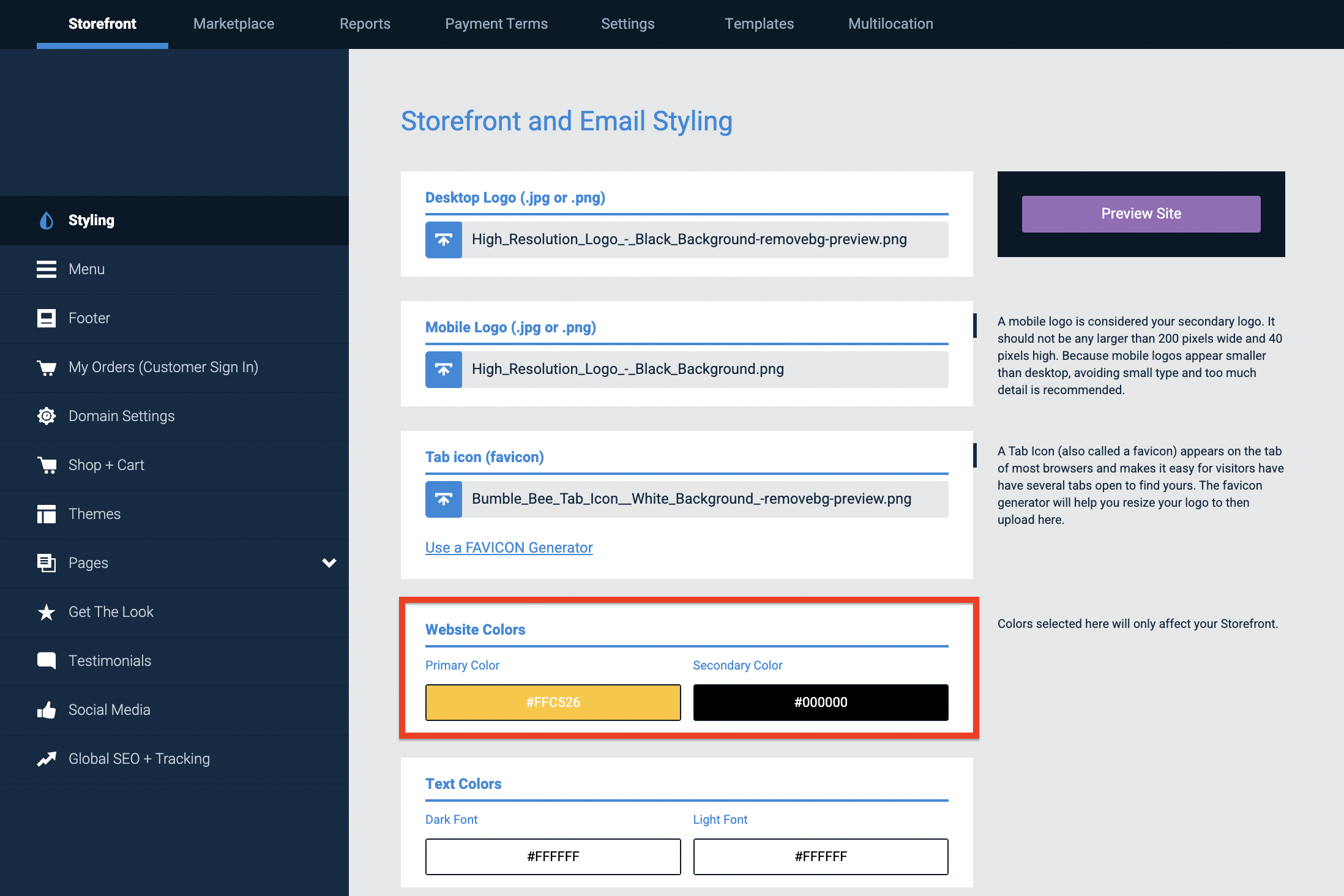
Task: Click the yellow #FFC526 primary color swatch
Action: 552,702
